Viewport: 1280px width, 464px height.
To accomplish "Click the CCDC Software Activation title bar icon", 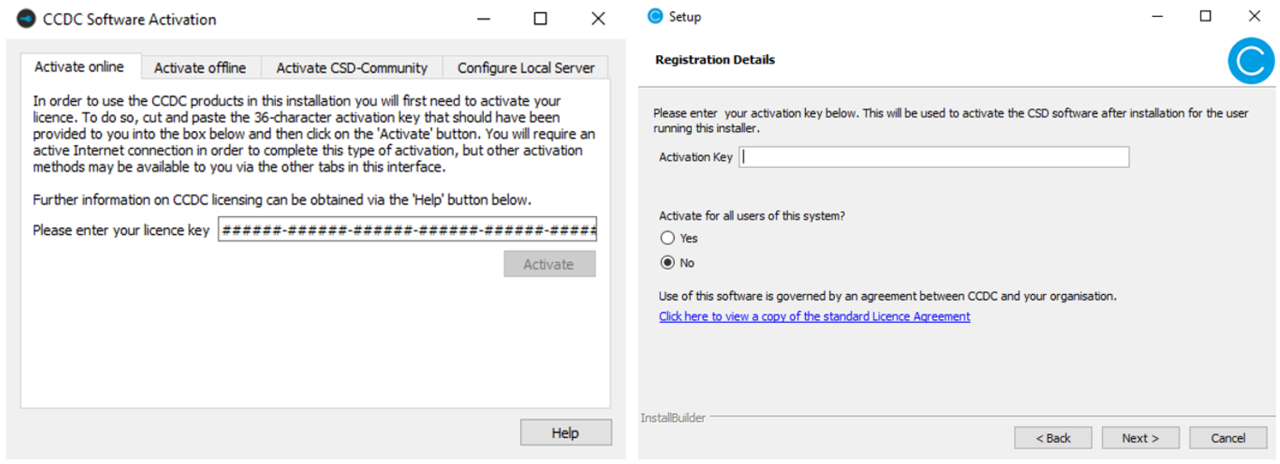I will pyautogui.click(x=26, y=19).
